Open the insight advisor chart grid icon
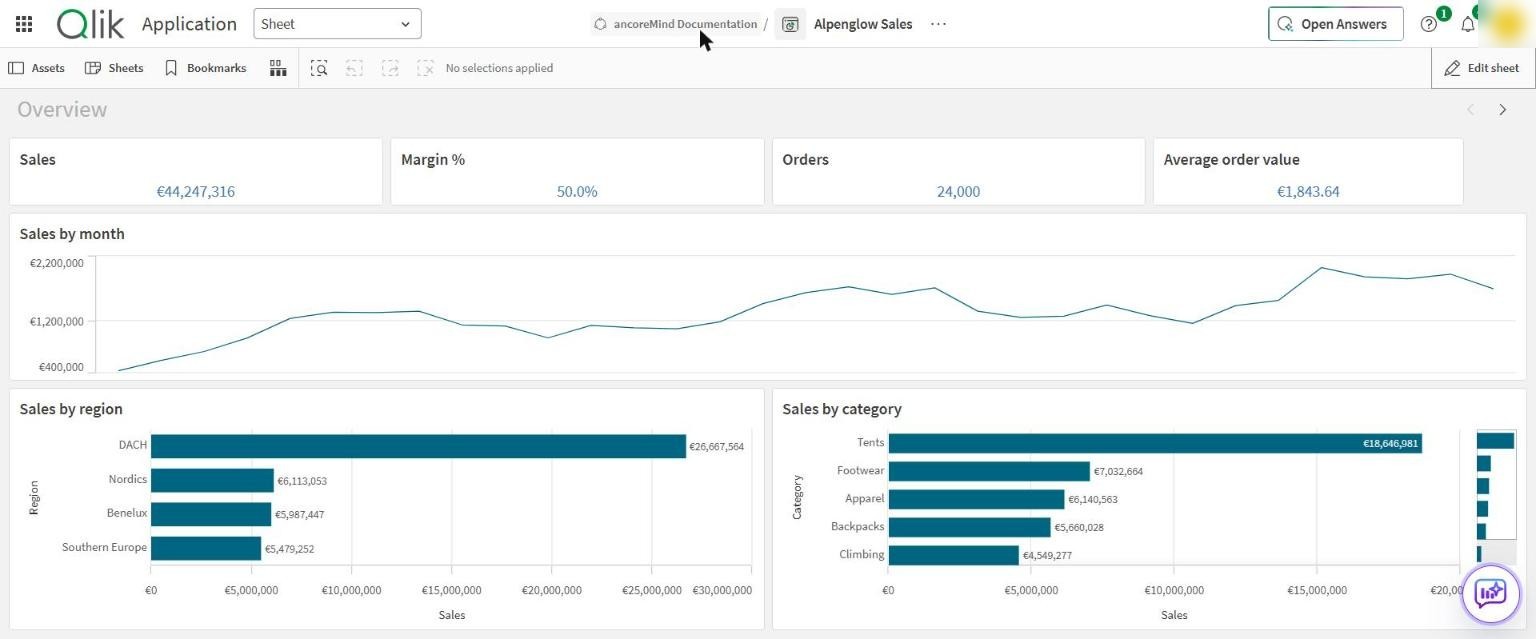The width and height of the screenshot is (1536, 639). tap(278, 68)
